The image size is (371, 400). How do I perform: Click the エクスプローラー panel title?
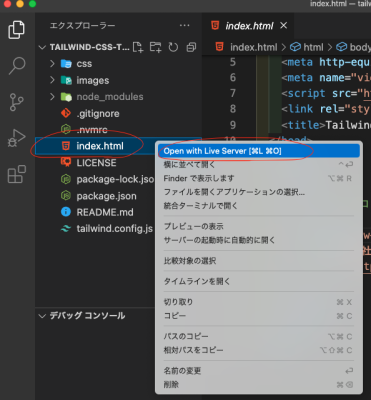(83, 26)
